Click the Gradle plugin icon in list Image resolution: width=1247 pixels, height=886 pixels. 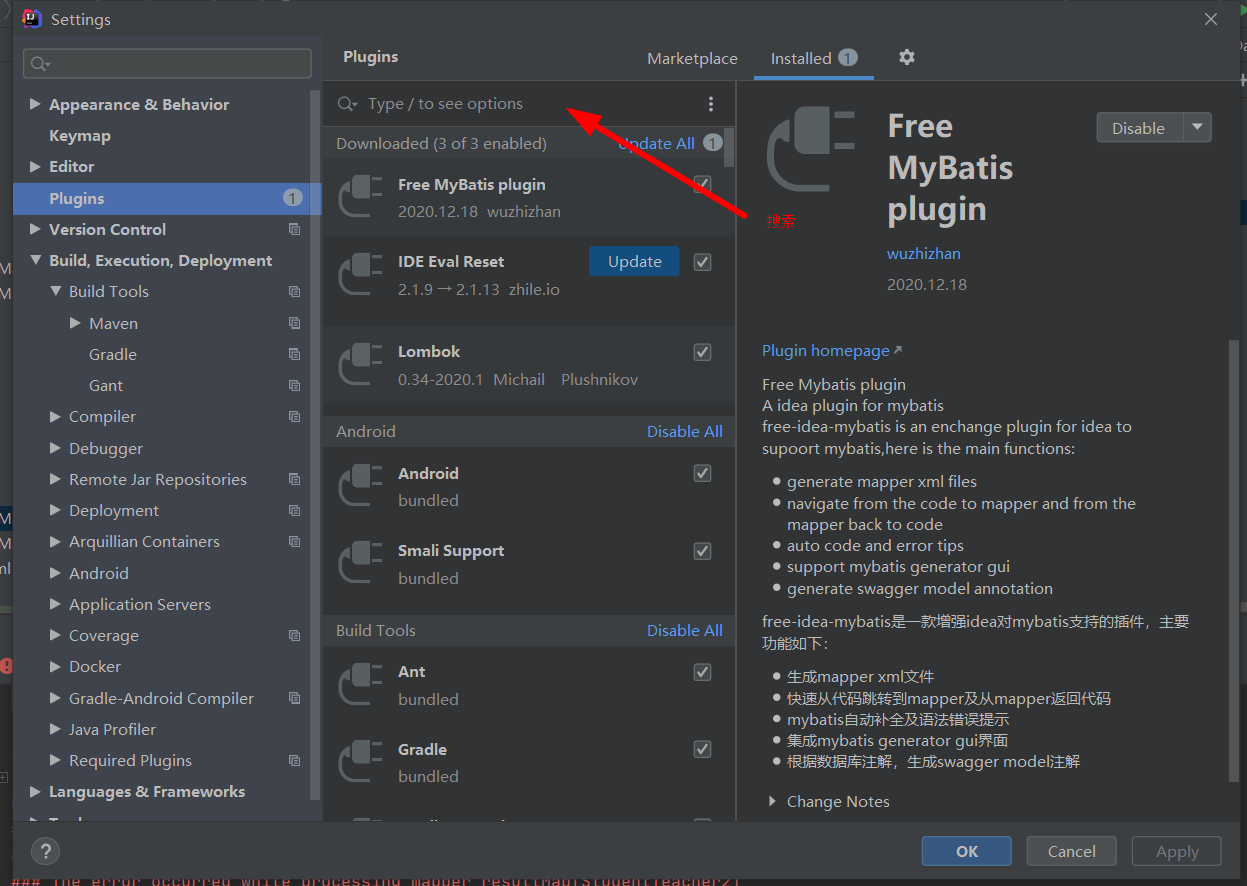[361, 761]
